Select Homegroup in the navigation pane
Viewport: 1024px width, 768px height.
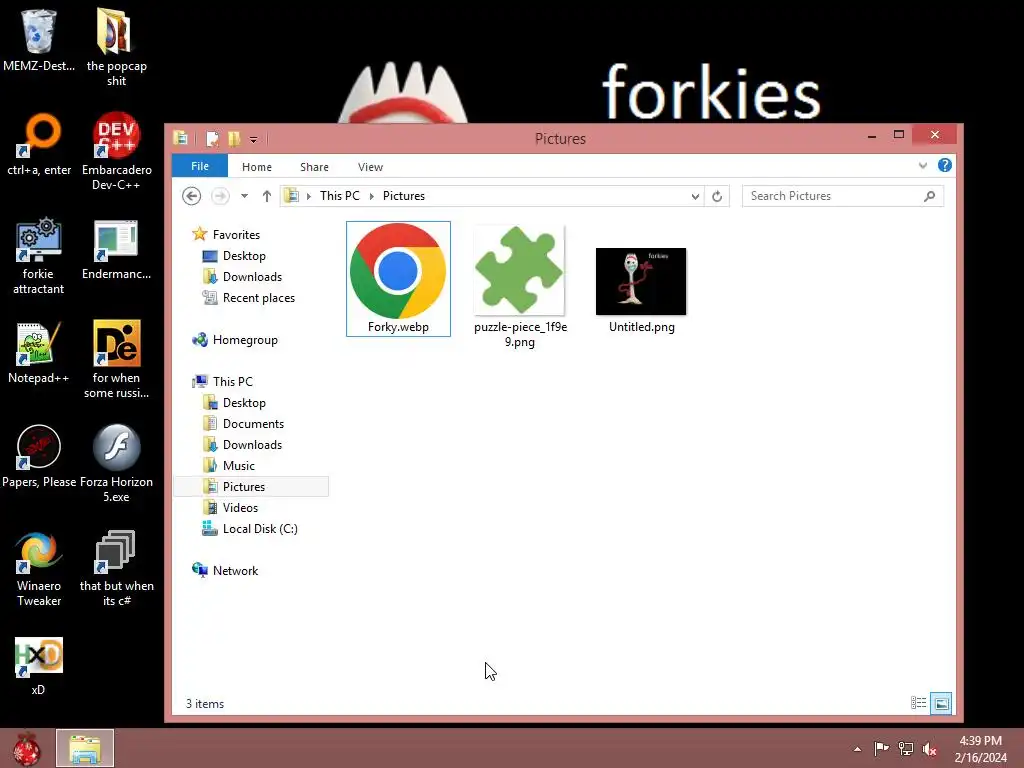tap(235, 340)
